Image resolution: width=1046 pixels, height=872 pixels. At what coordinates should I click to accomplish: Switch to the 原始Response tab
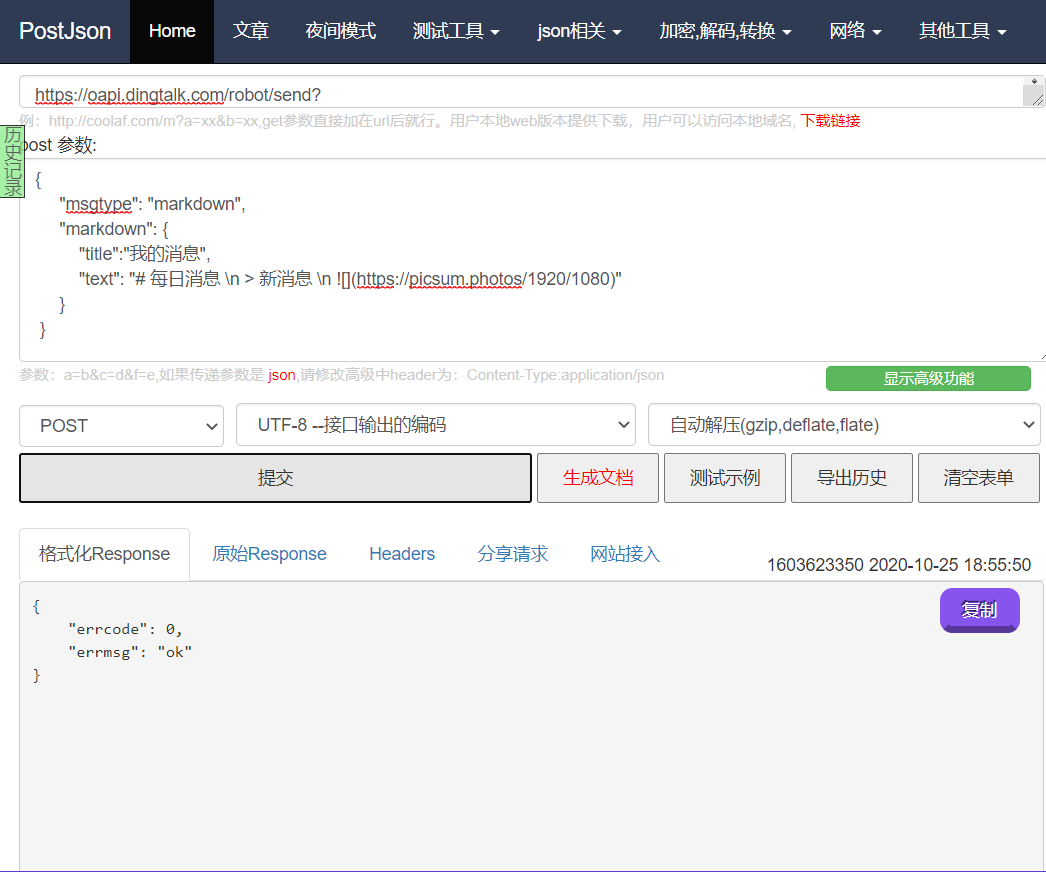tap(269, 554)
